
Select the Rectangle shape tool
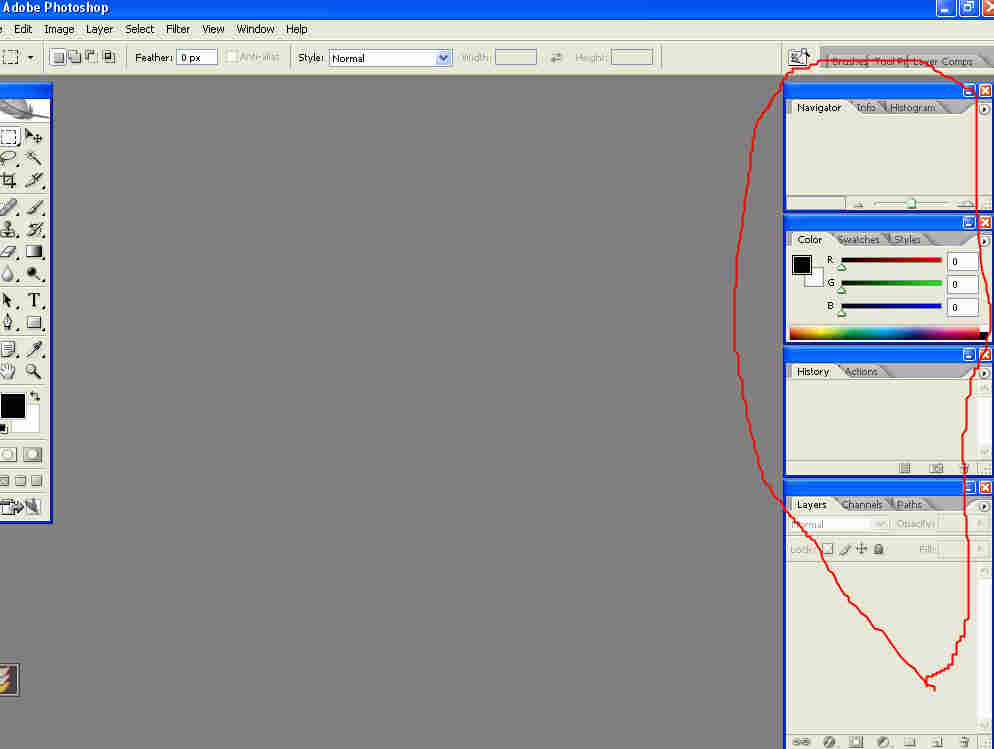(x=34, y=322)
